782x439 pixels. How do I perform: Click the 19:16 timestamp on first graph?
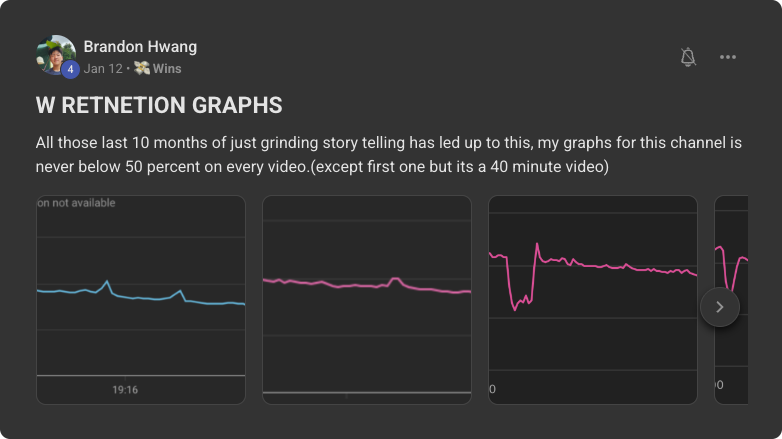pyautogui.click(x=125, y=390)
